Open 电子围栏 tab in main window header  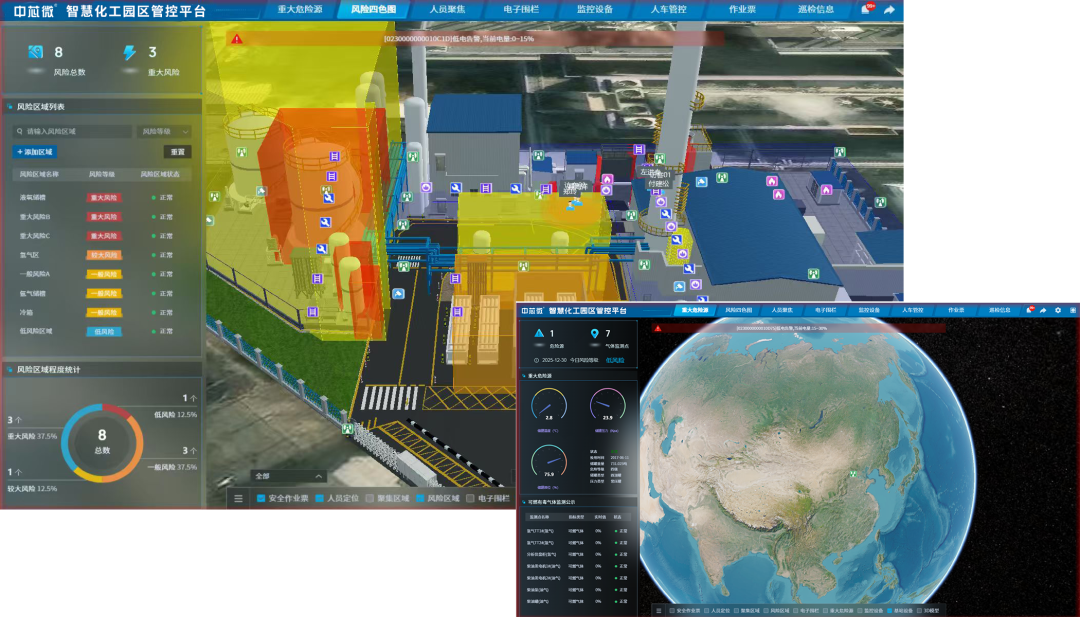[x=521, y=10]
